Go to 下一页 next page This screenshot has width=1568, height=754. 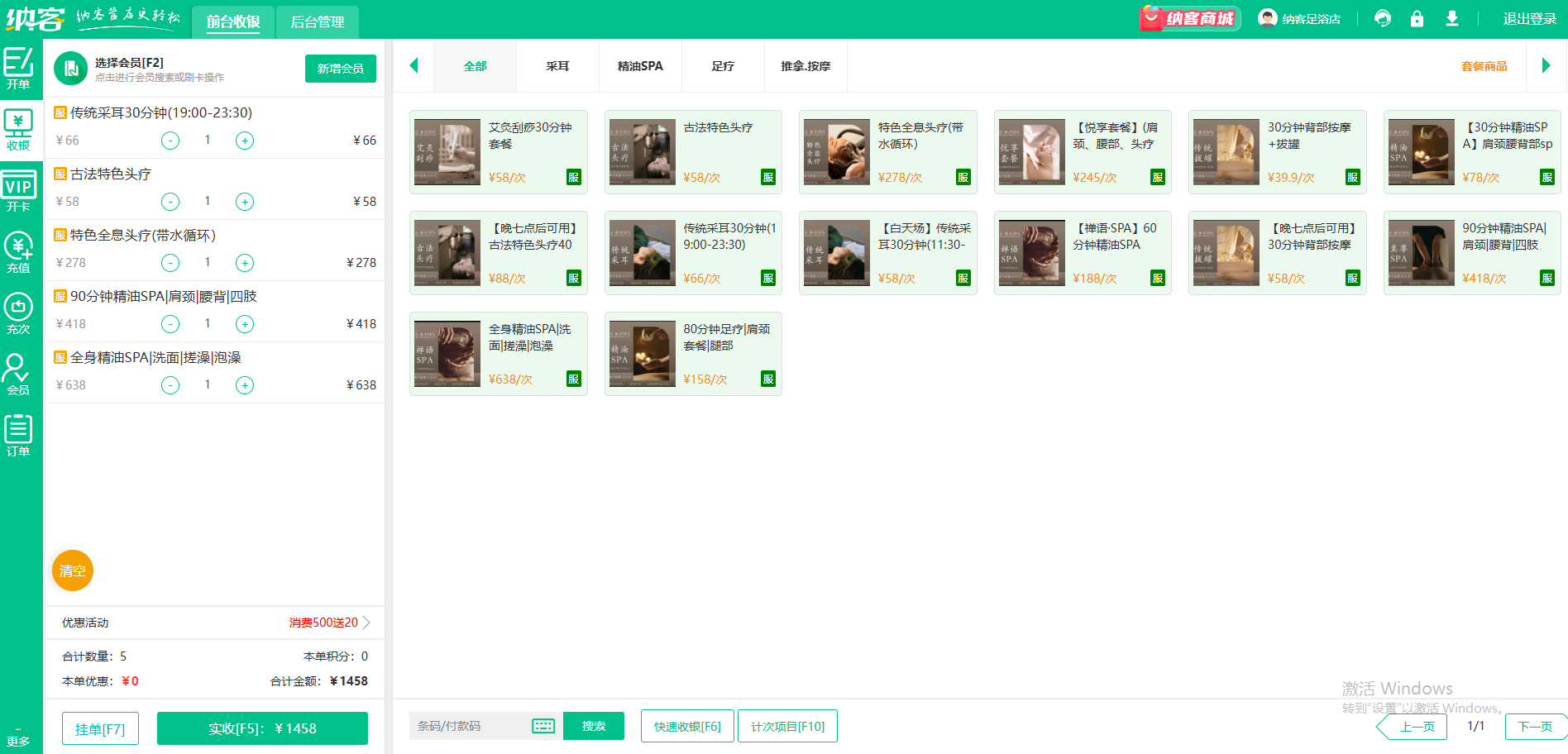[1536, 727]
